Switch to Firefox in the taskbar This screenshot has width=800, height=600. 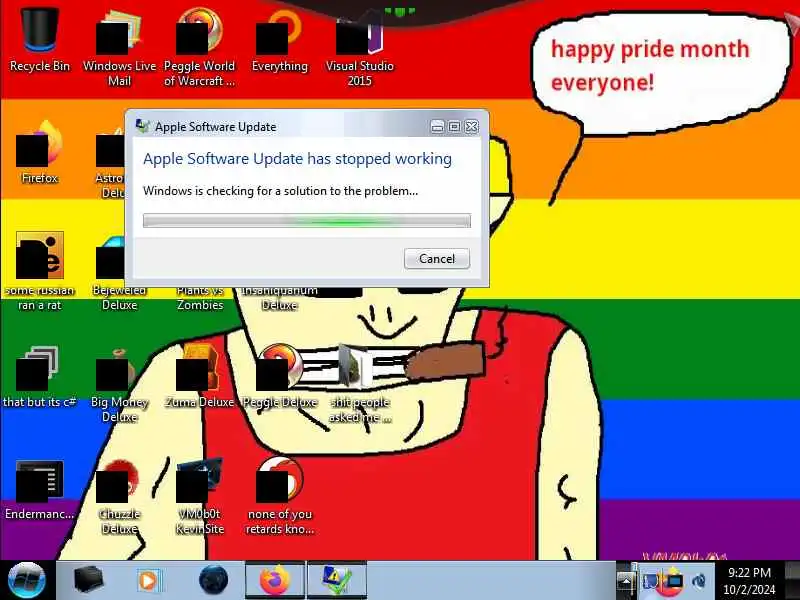[x=275, y=580]
